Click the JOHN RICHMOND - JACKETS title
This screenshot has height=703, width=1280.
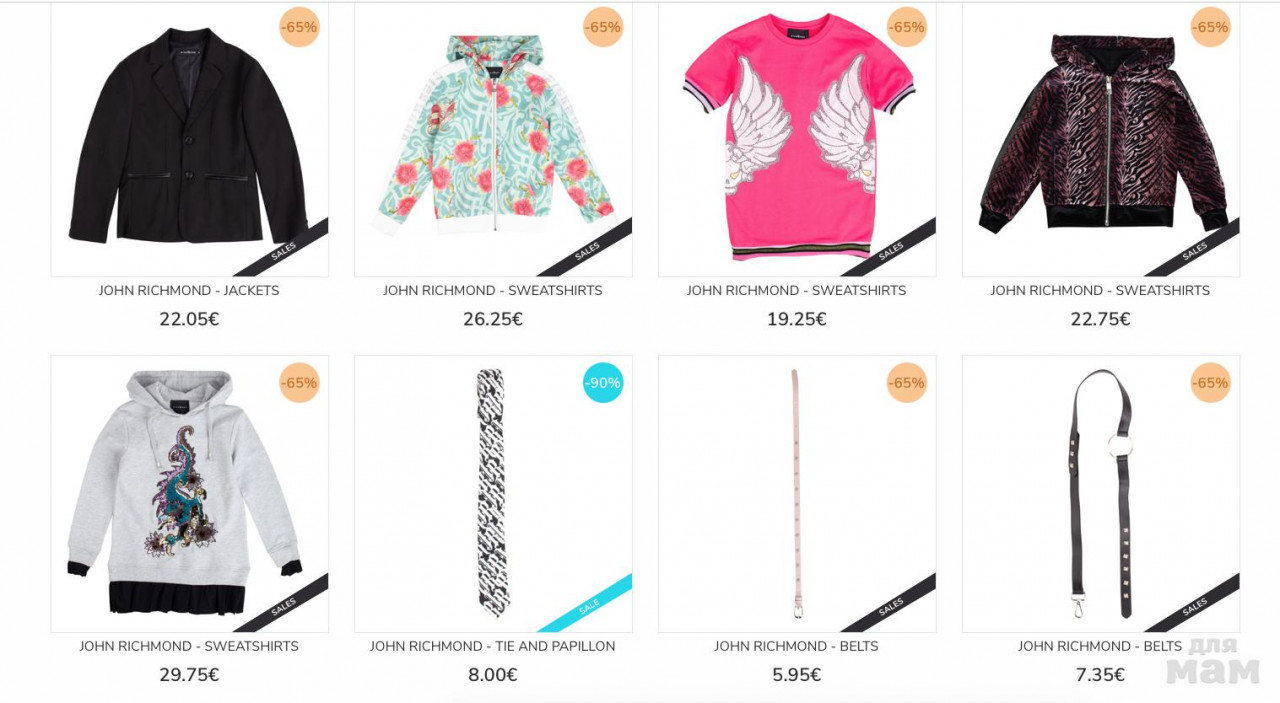189,291
